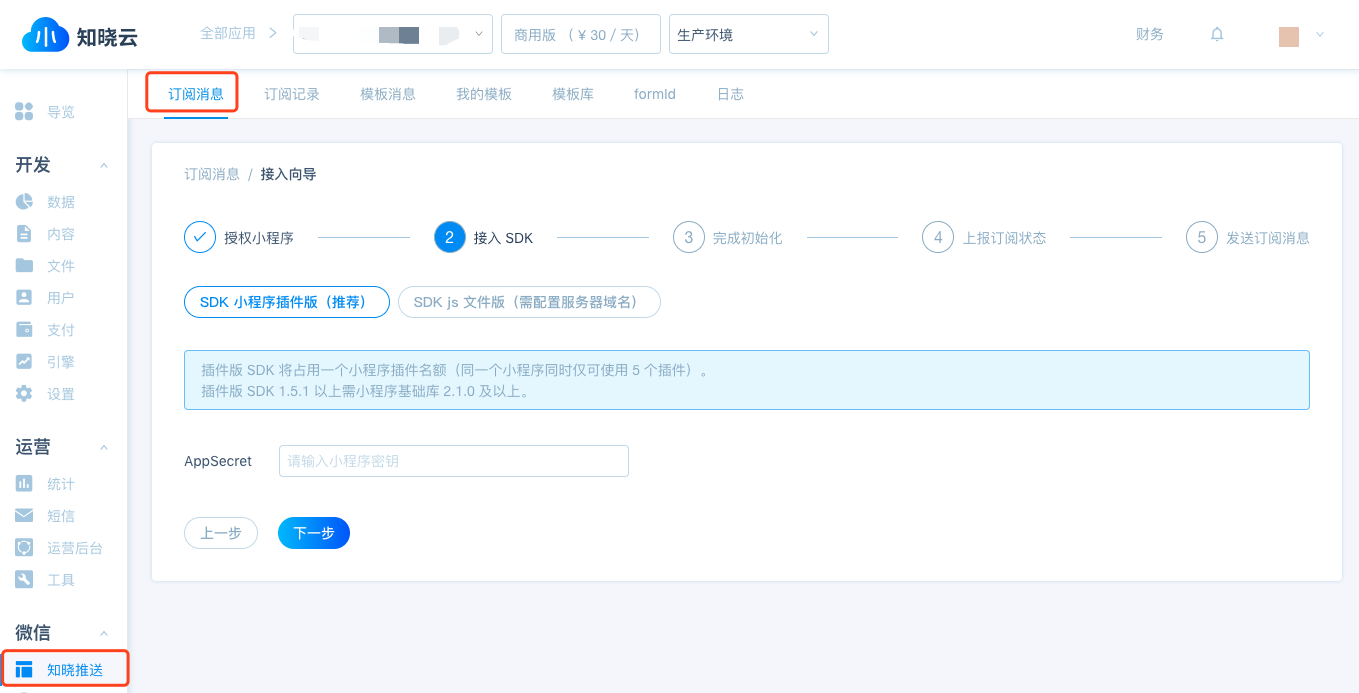The width and height of the screenshot is (1359, 693).
Task: Click step 3 circle 完成初始化
Action: 688,238
